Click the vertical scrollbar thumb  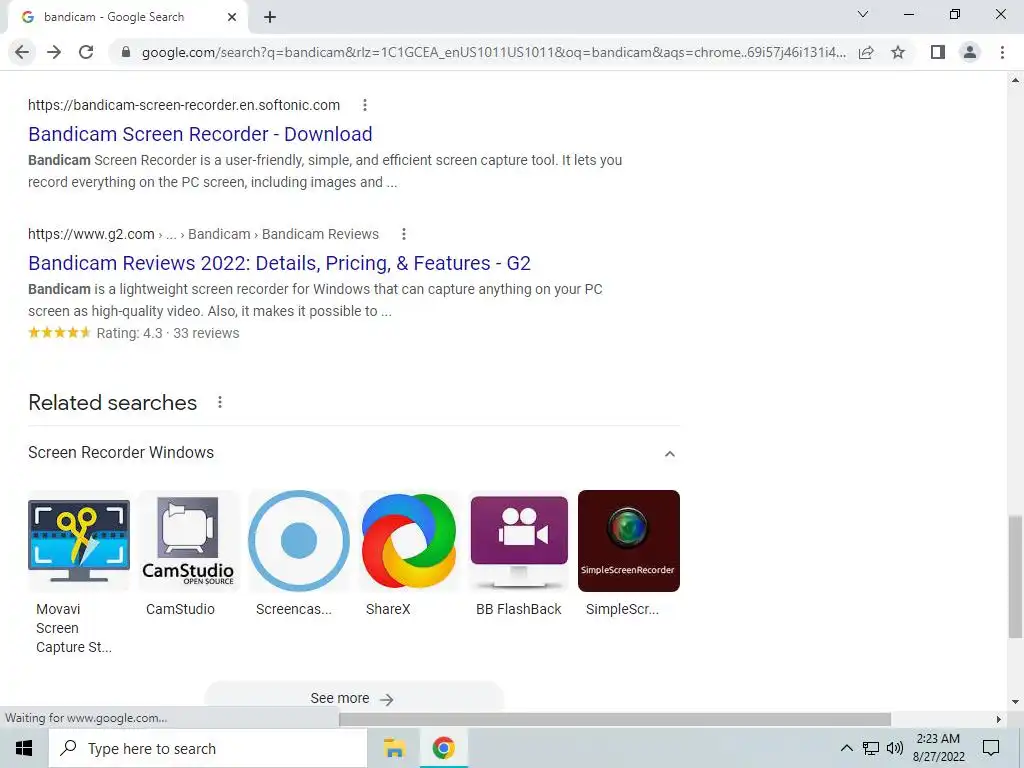pyautogui.click(x=1015, y=576)
